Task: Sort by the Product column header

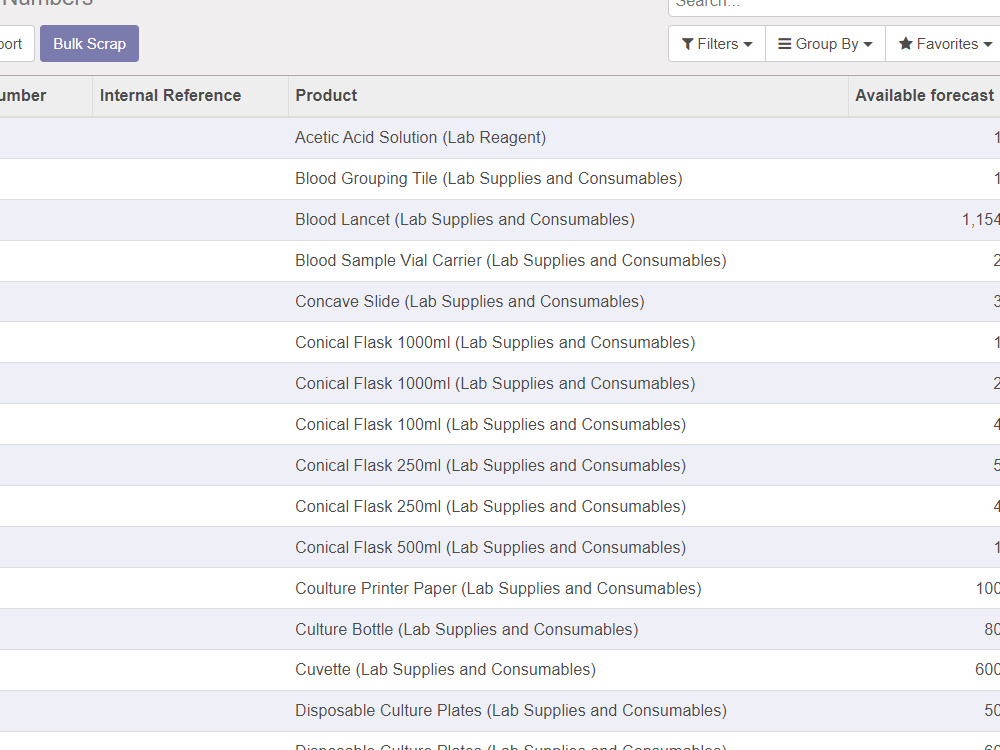Action: [325, 95]
